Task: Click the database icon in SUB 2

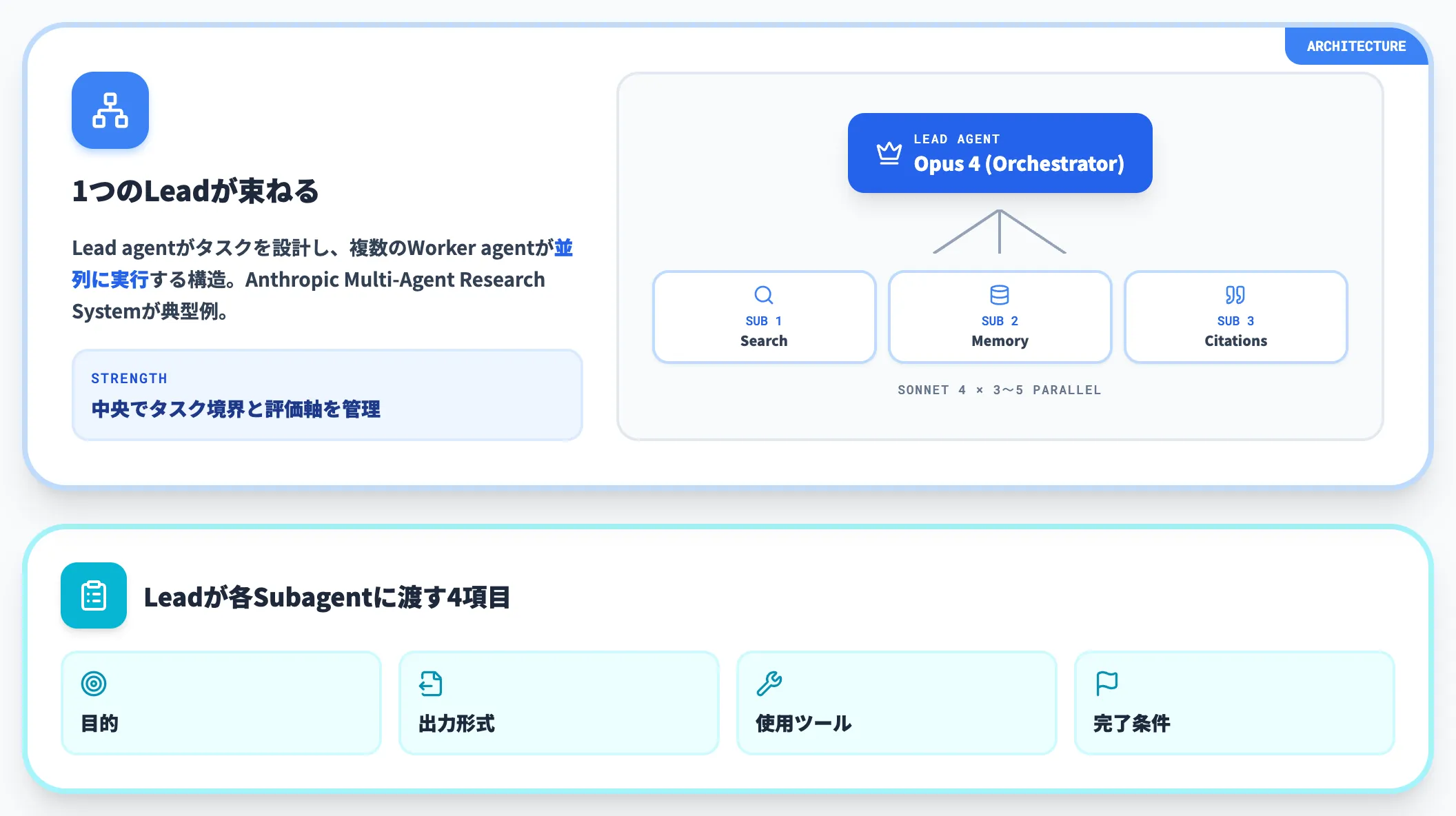Action: coord(1000,295)
